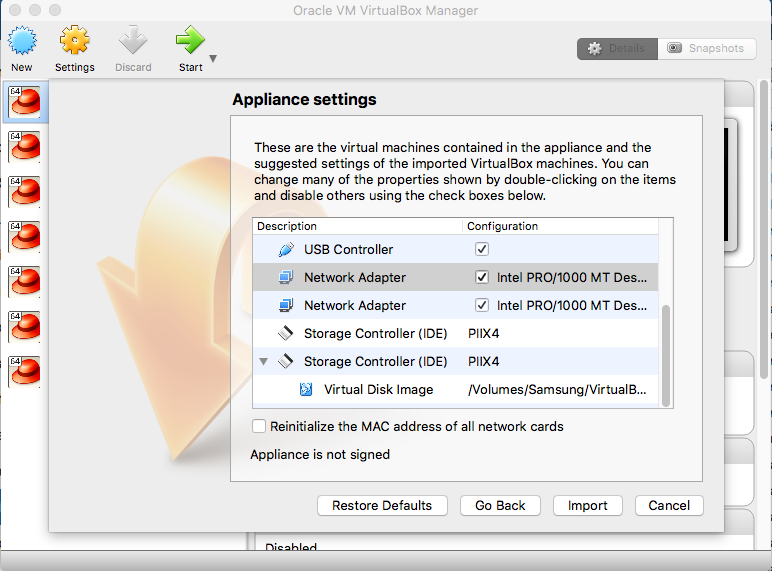This screenshot has width=772, height=571.
Task: Click the Discard toolbar icon
Action: [x=132, y=41]
